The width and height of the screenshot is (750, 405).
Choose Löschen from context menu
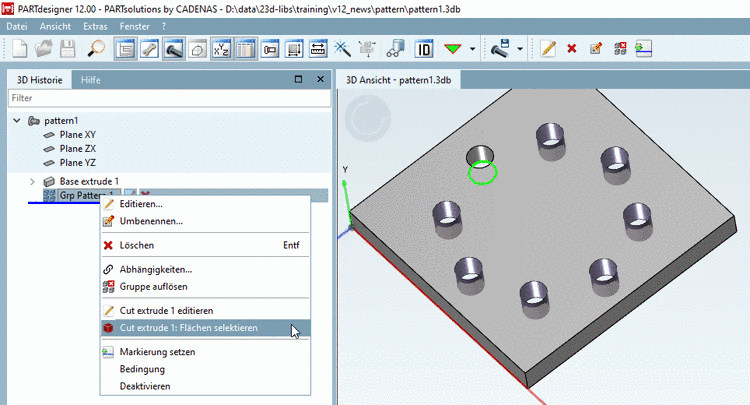pyautogui.click(x=205, y=245)
